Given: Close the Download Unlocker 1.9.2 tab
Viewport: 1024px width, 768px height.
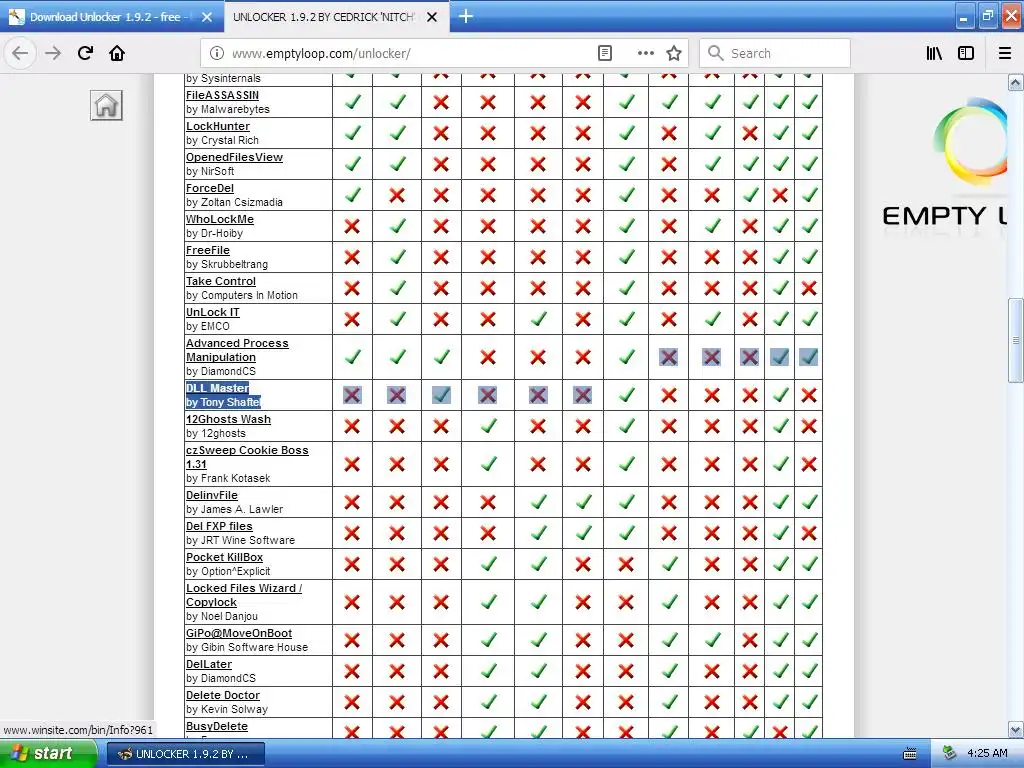Looking at the screenshot, I should coord(206,17).
